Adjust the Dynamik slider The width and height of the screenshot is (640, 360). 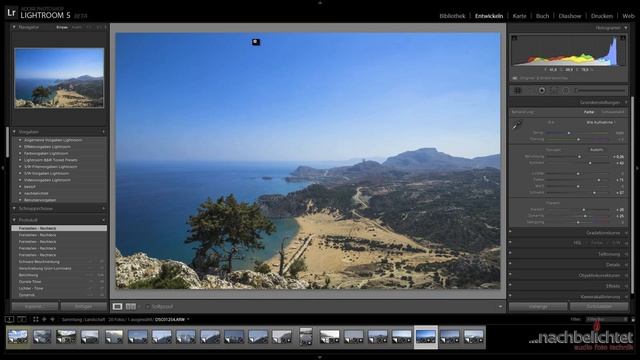click(585, 216)
